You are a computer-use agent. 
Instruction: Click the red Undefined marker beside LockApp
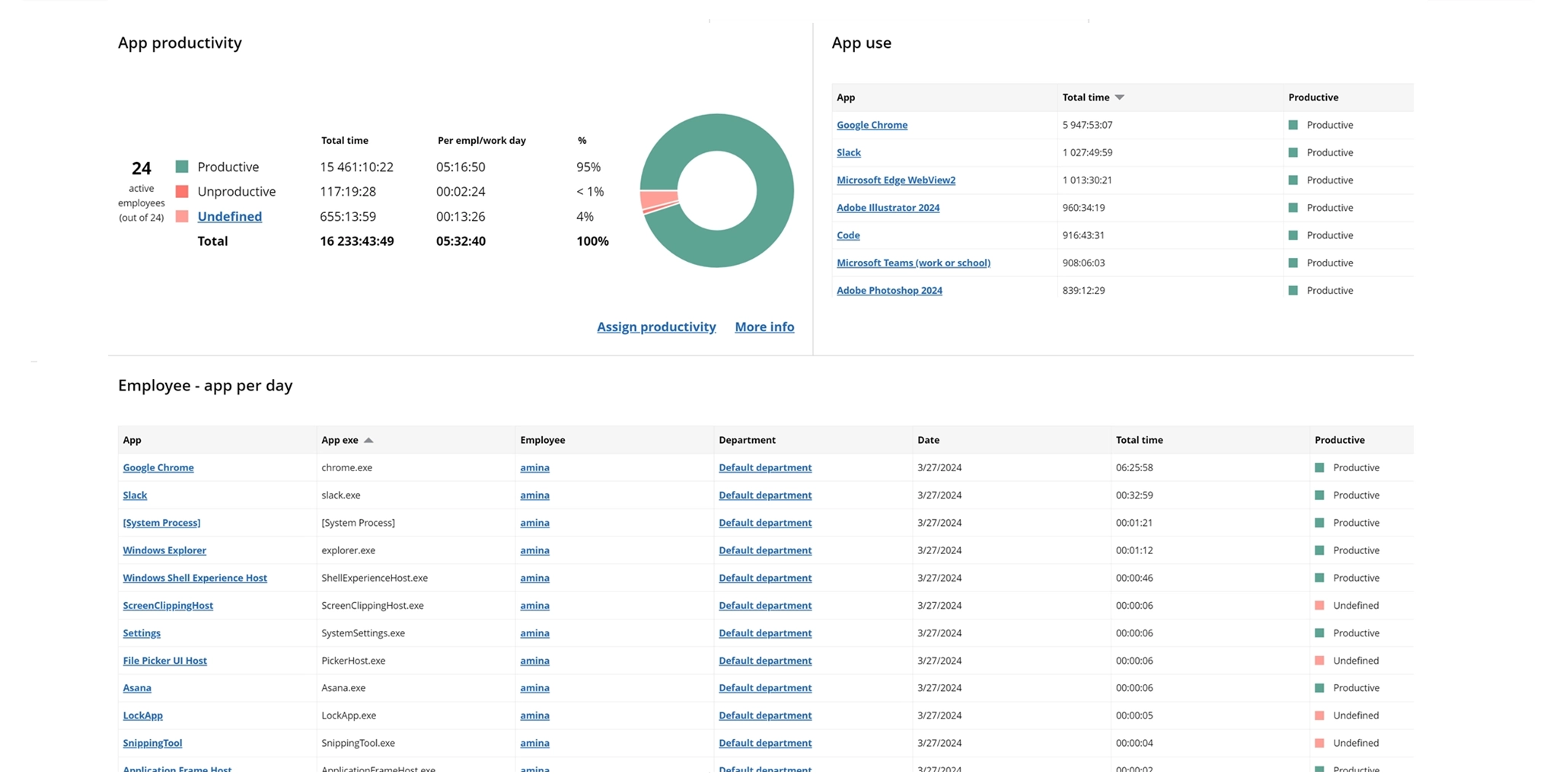(1320, 715)
